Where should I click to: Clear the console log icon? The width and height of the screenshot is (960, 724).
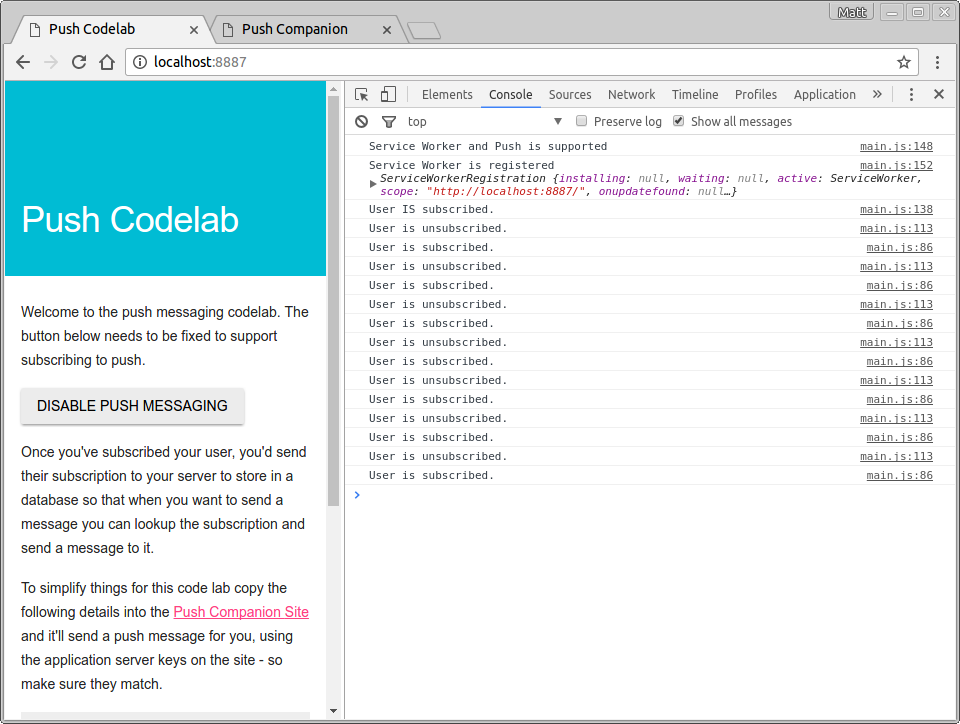coord(361,121)
